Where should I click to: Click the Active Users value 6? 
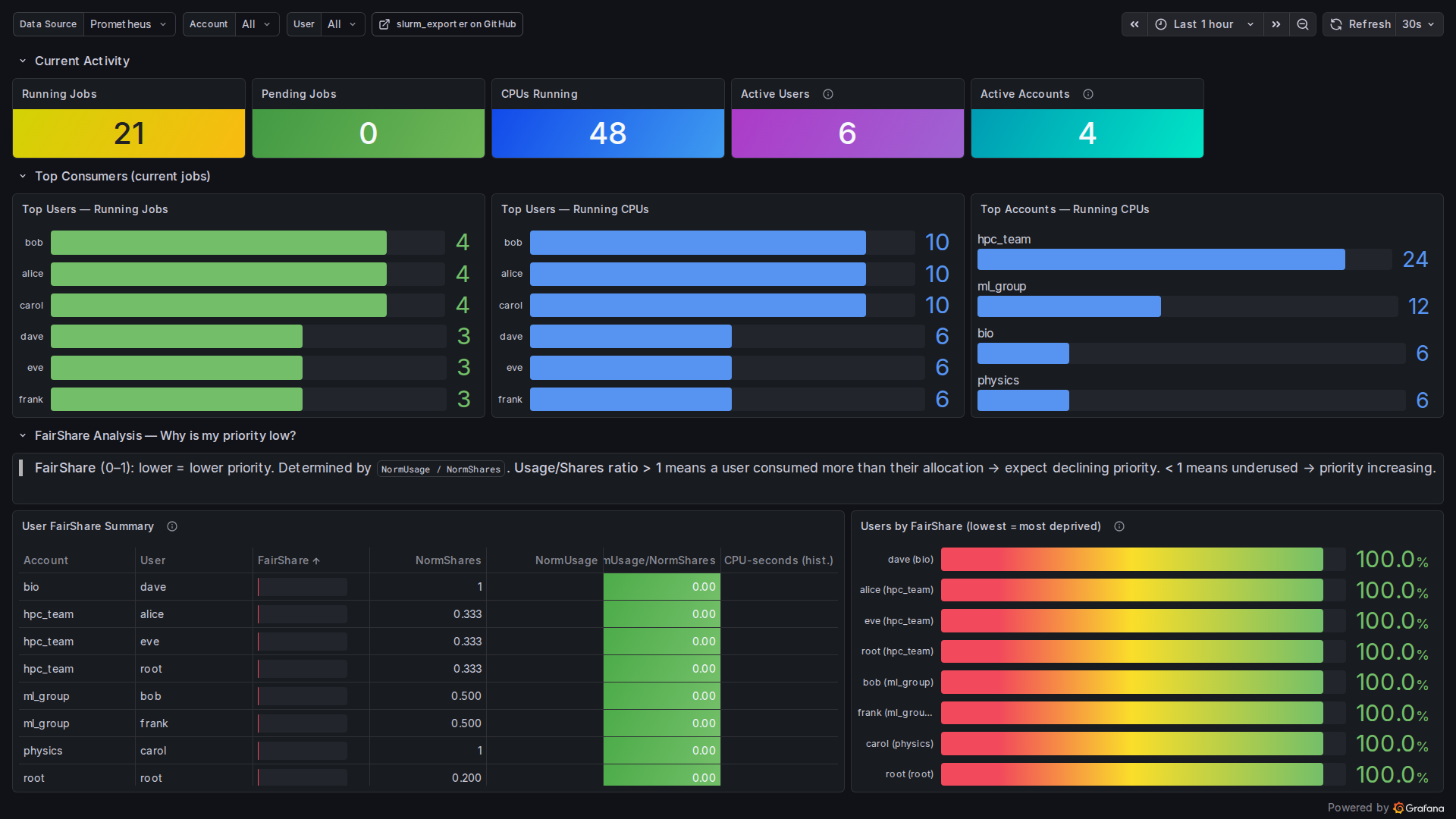(848, 133)
